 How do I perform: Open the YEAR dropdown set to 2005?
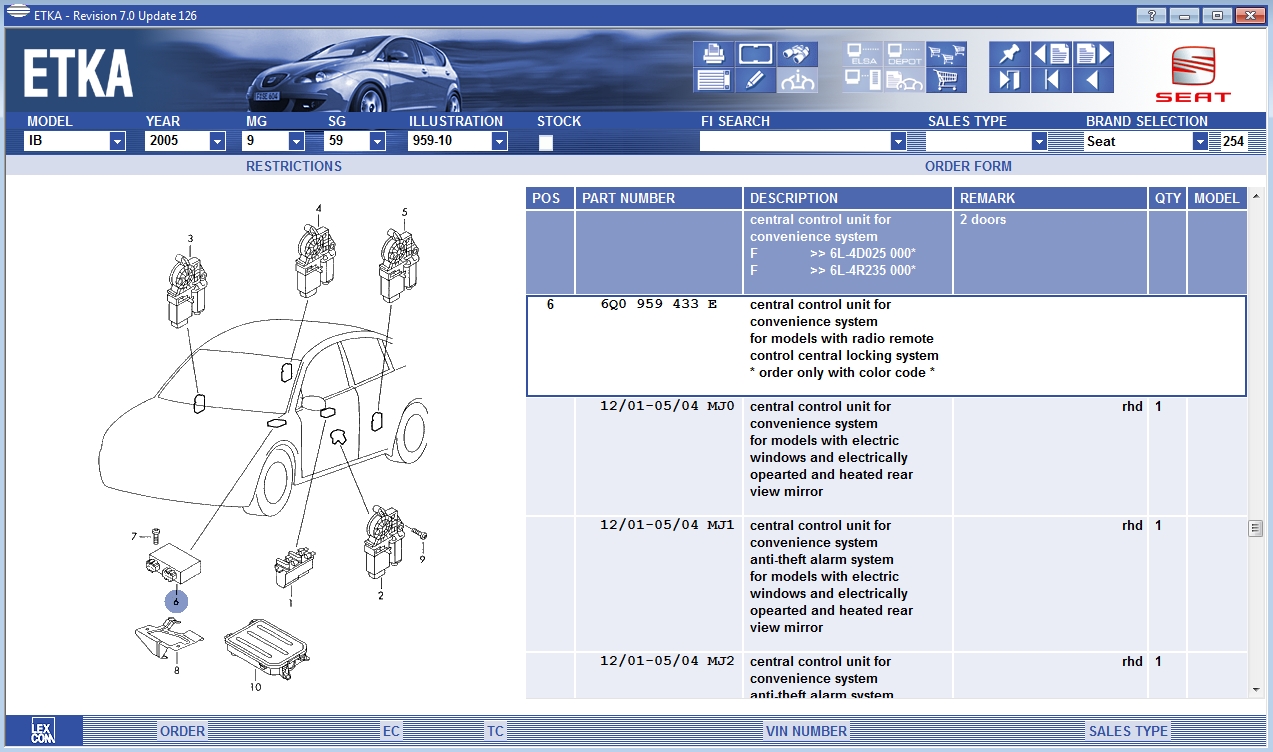pyautogui.click(x=218, y=141)
